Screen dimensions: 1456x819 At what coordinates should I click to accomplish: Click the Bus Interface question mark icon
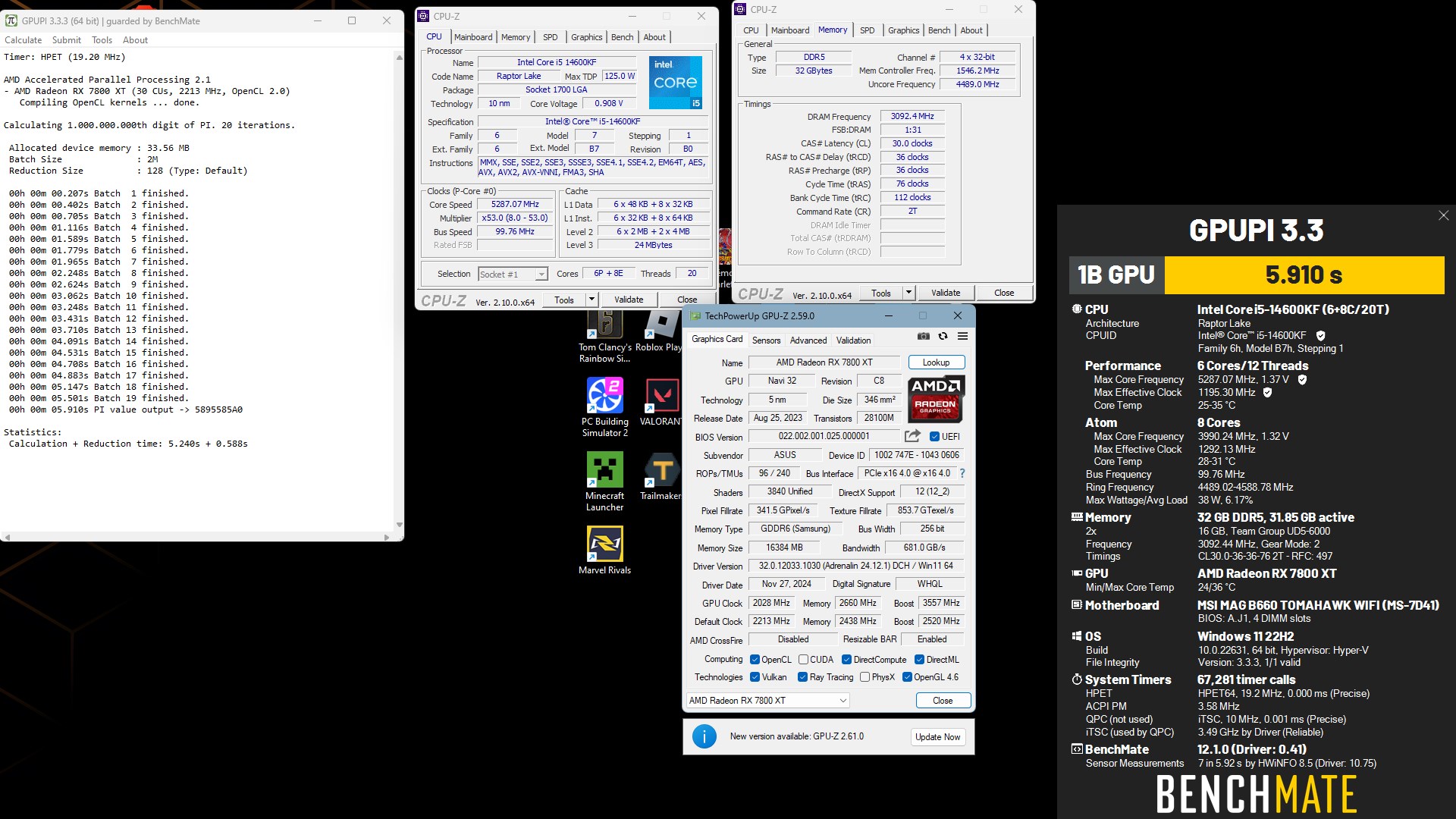[962, 473]
